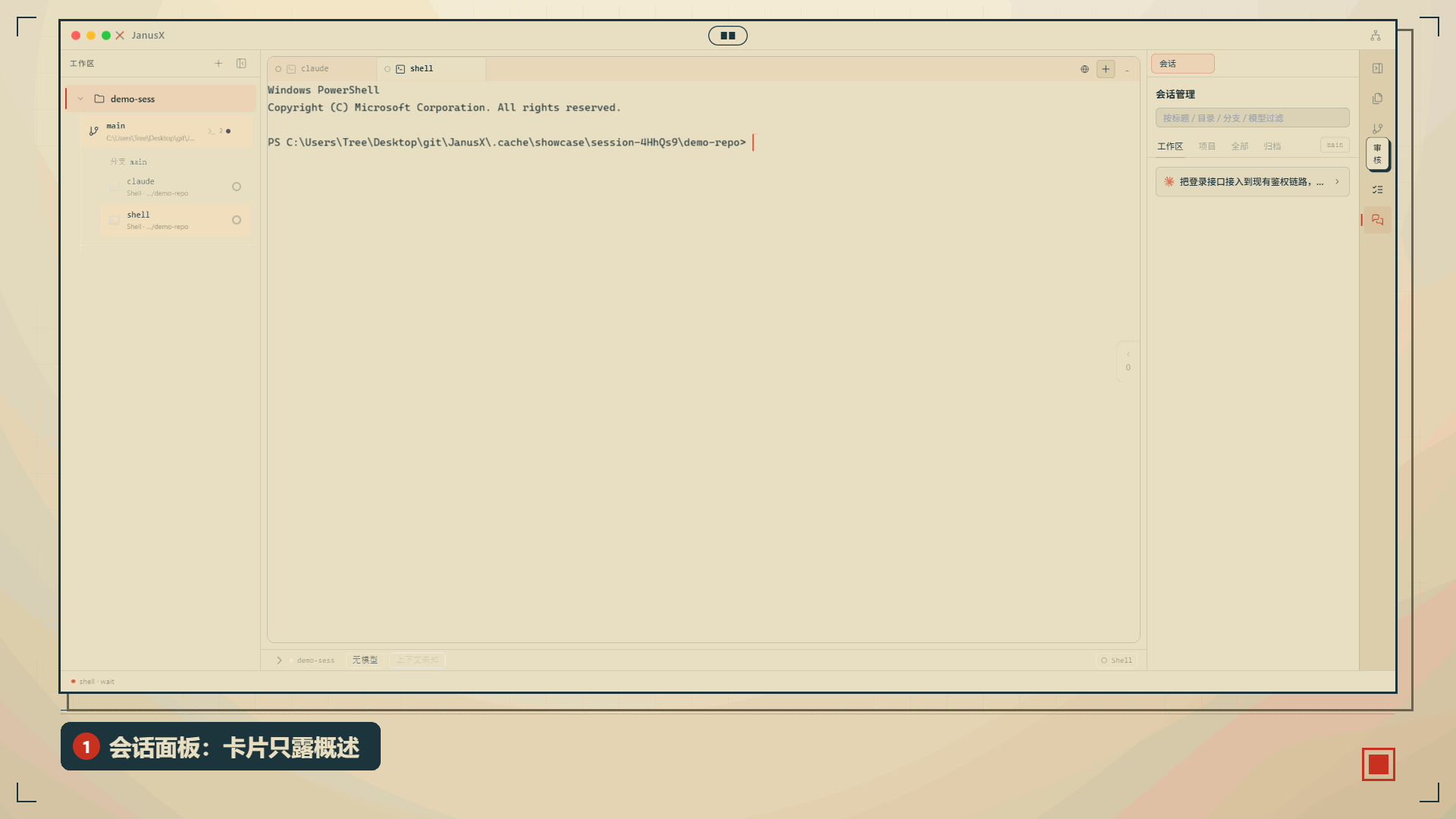Click the Shell status badge at bottom right
This screenshot has height=819, width=1456.
pyautogui.click(x=1116, y=661)
